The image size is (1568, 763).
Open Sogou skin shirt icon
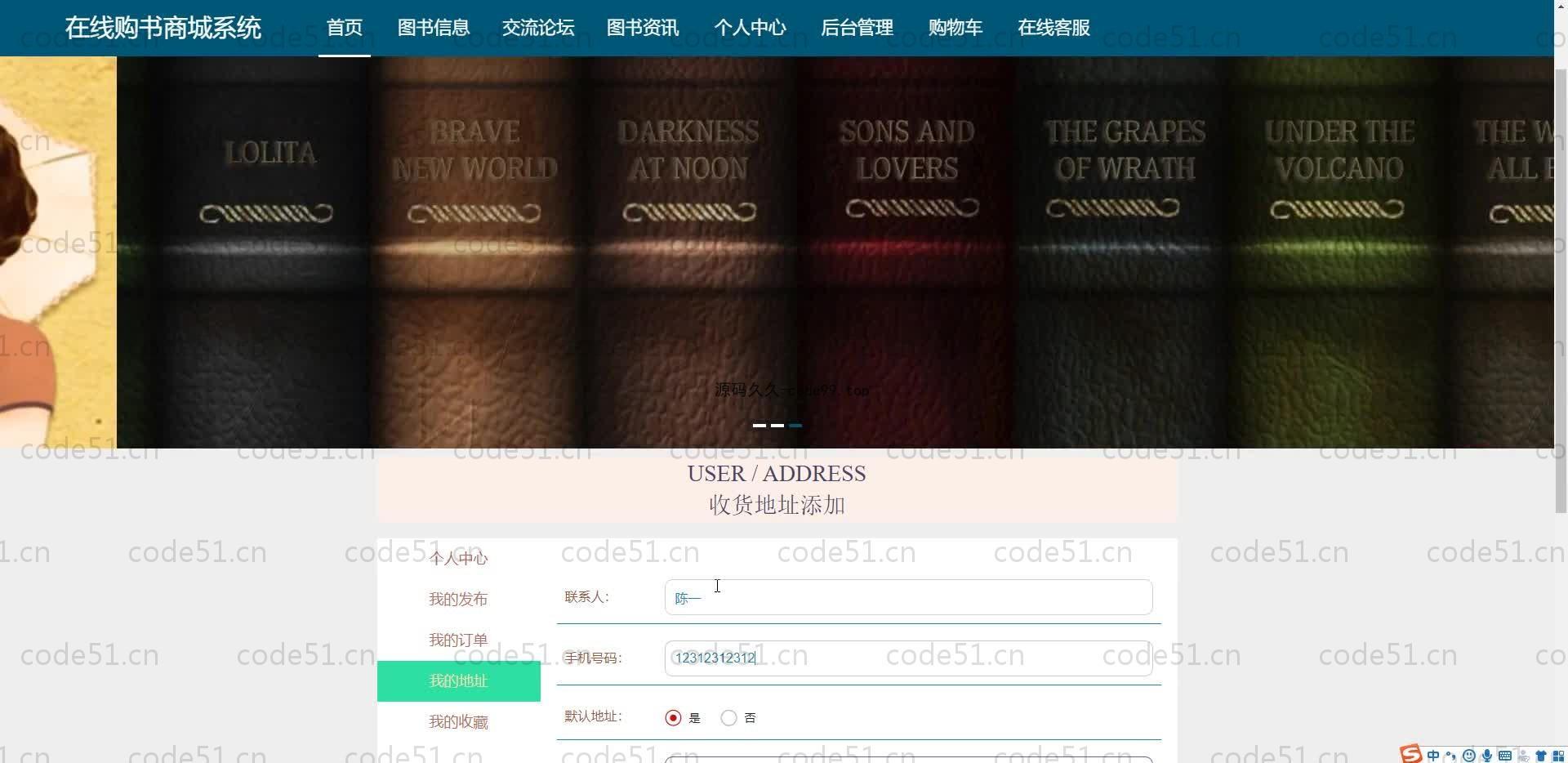pyautogui.click(x=1541, y=756)
